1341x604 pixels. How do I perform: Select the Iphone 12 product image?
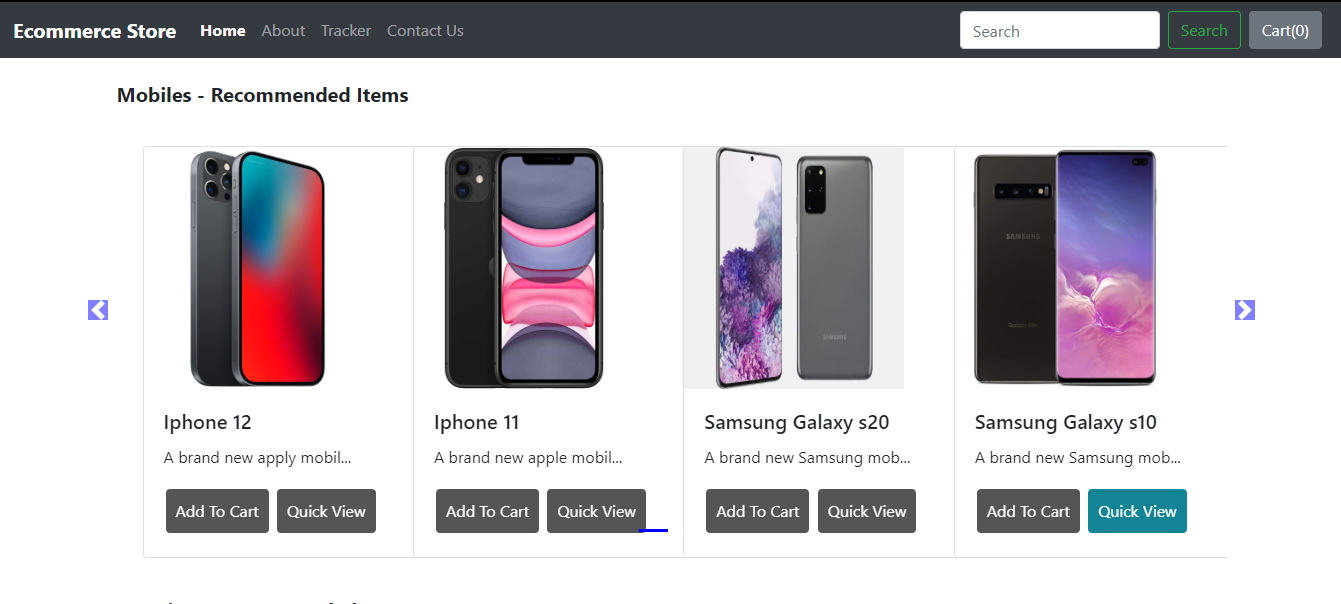coord(258,268)
